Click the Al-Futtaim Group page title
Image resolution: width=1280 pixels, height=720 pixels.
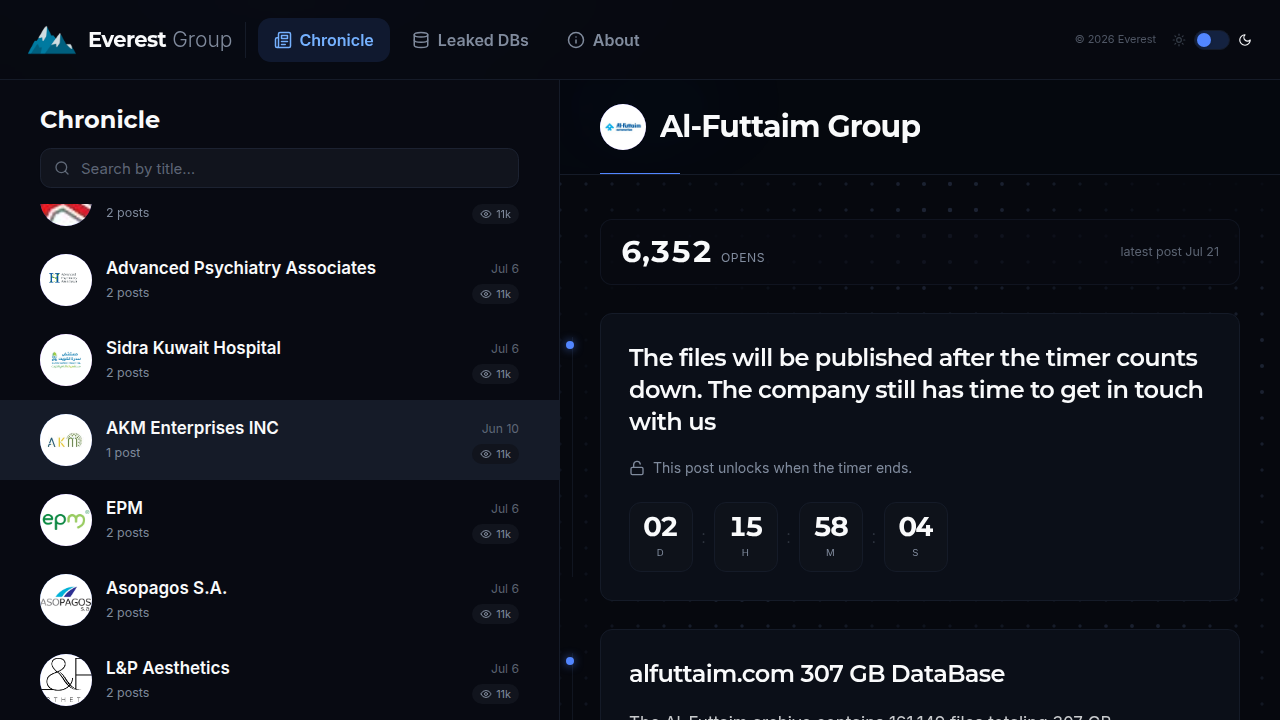[790, 127]
